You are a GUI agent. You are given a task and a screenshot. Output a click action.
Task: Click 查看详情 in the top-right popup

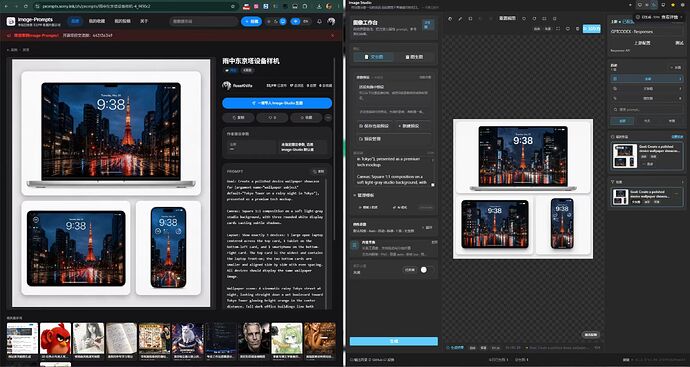(670, 16)
